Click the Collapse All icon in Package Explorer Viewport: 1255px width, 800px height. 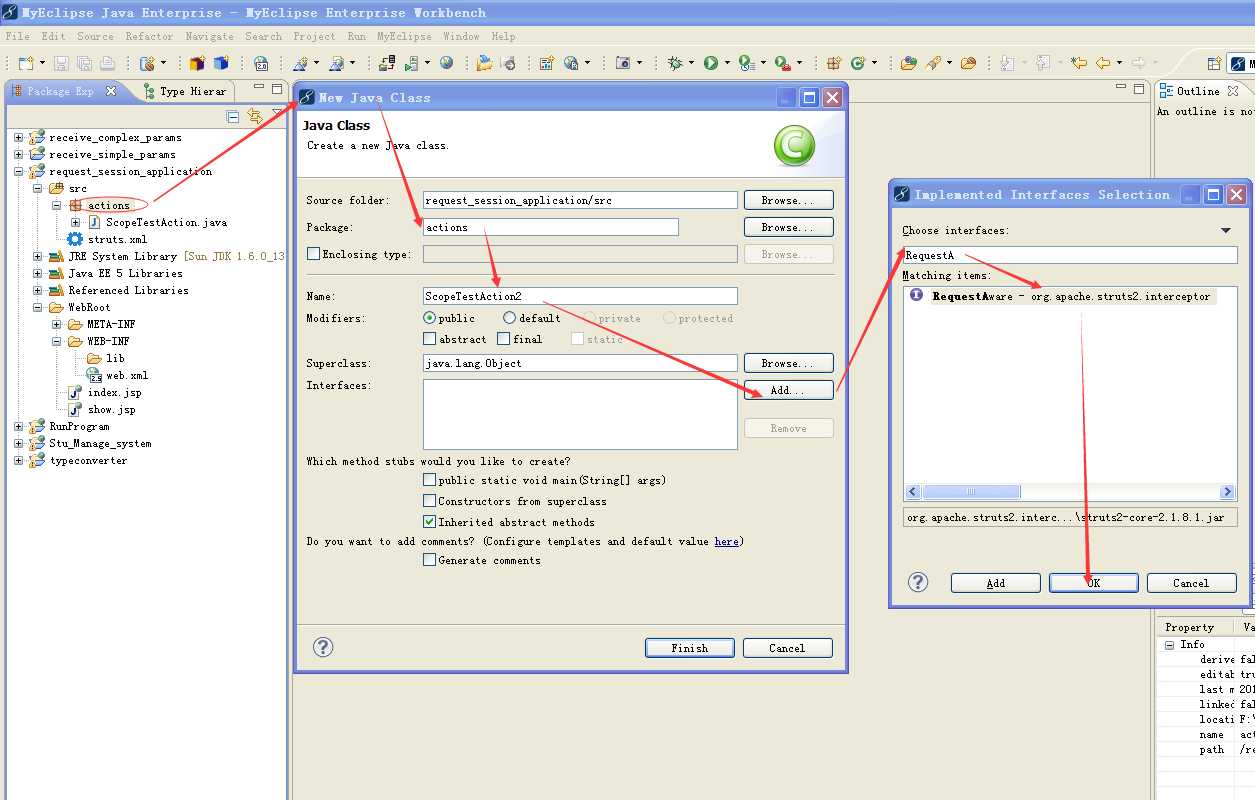pos(233,116)
